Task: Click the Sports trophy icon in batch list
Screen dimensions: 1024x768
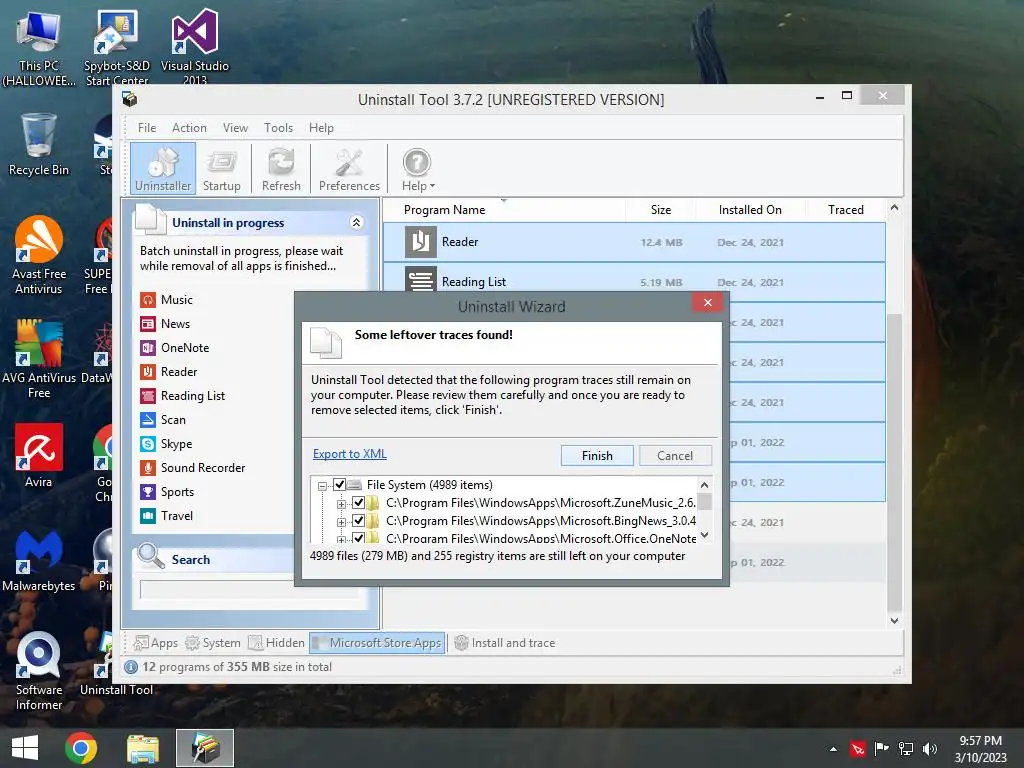Action: (148, 492)
